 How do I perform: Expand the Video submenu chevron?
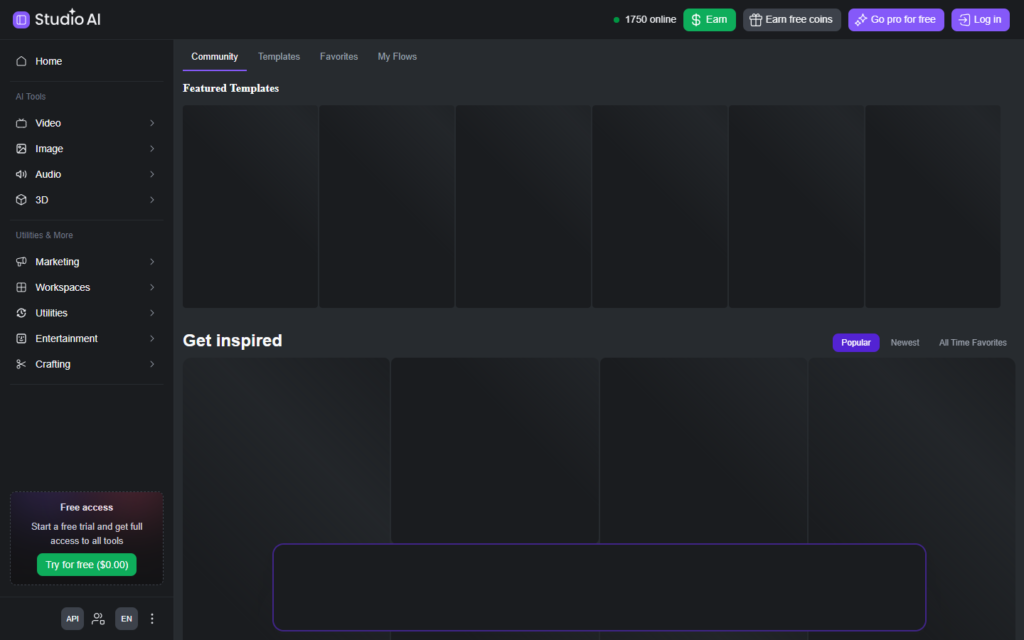click(152, 123)
